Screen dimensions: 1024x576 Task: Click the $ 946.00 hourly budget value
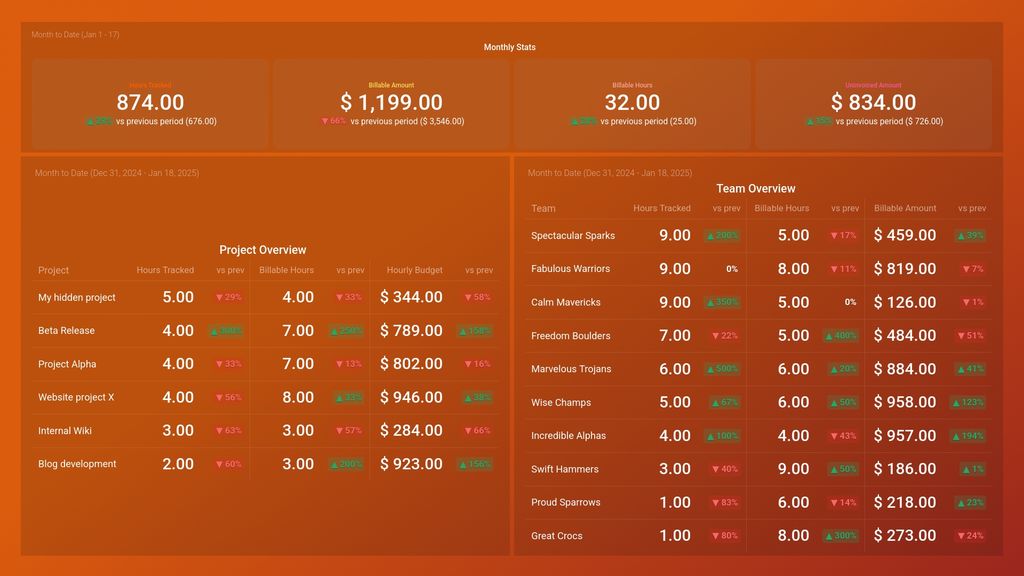[411, 397]
